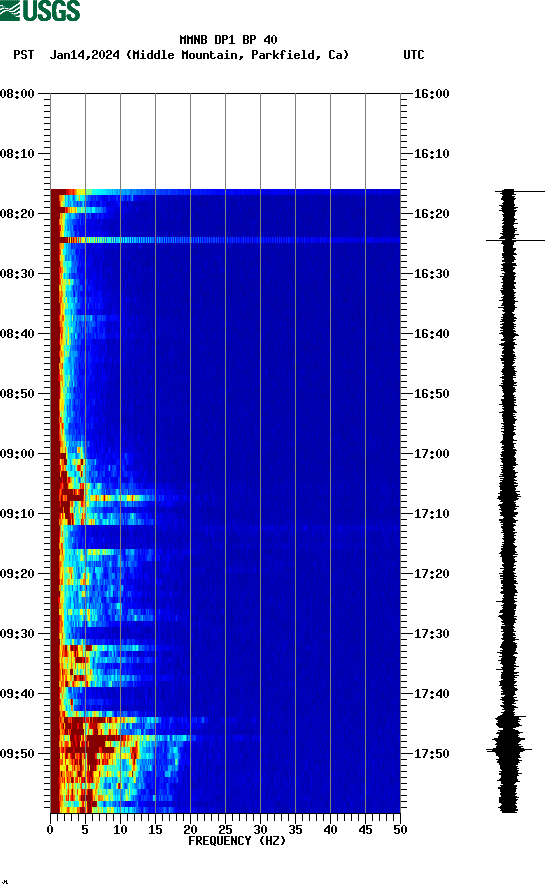The width and height of the screenshot is (552, 893).
Task: Click the 09:10 PST time label
Action: click(18, 514)
